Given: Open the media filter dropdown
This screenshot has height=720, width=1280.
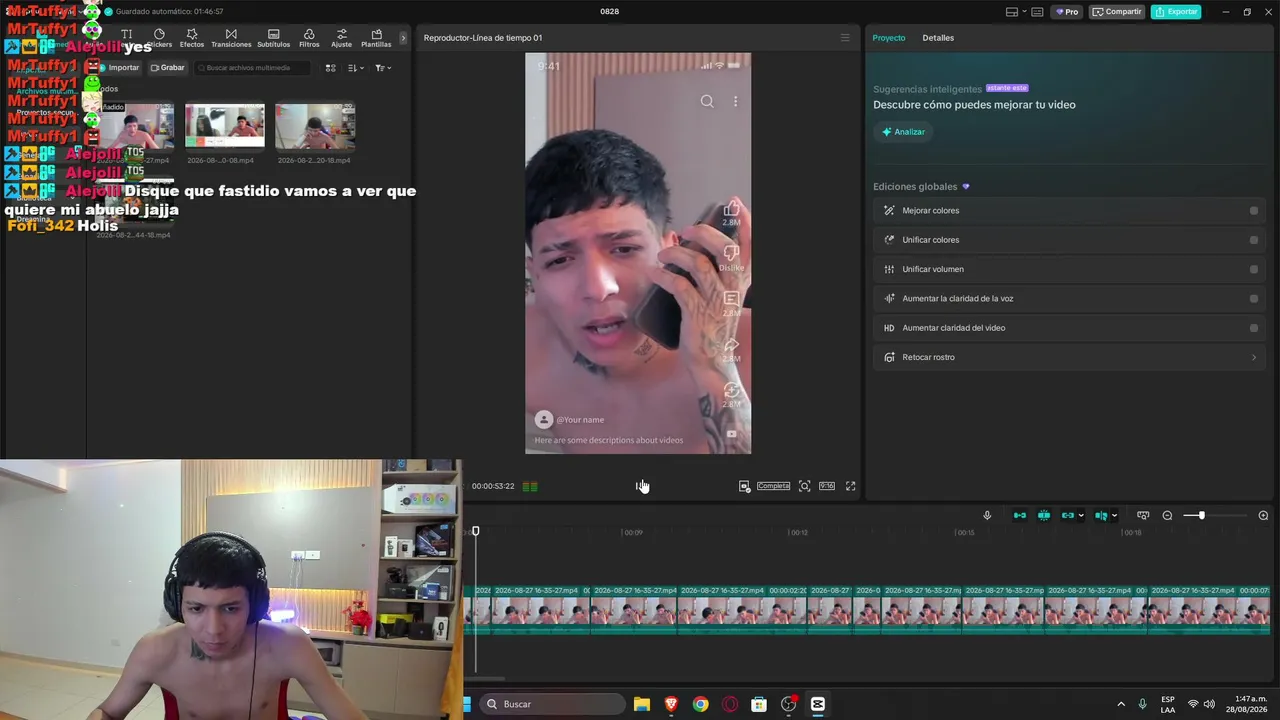Looking at the screenshot, I should 382,68.
